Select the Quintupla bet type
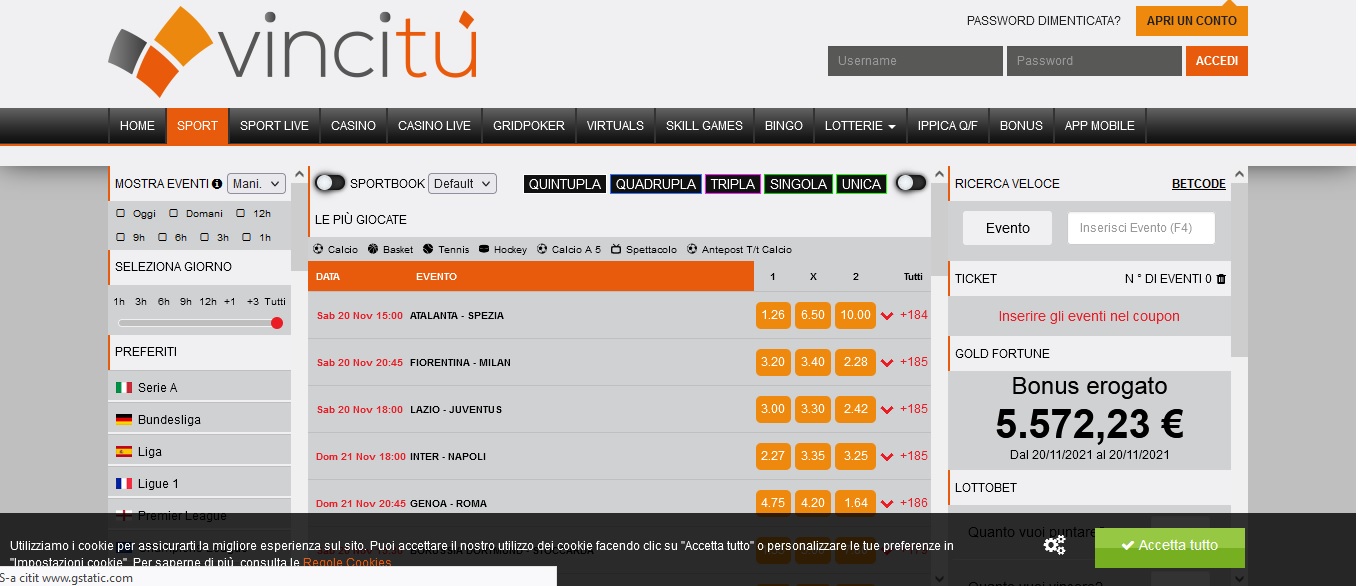The image size is (1358, 586). [565, 184]
